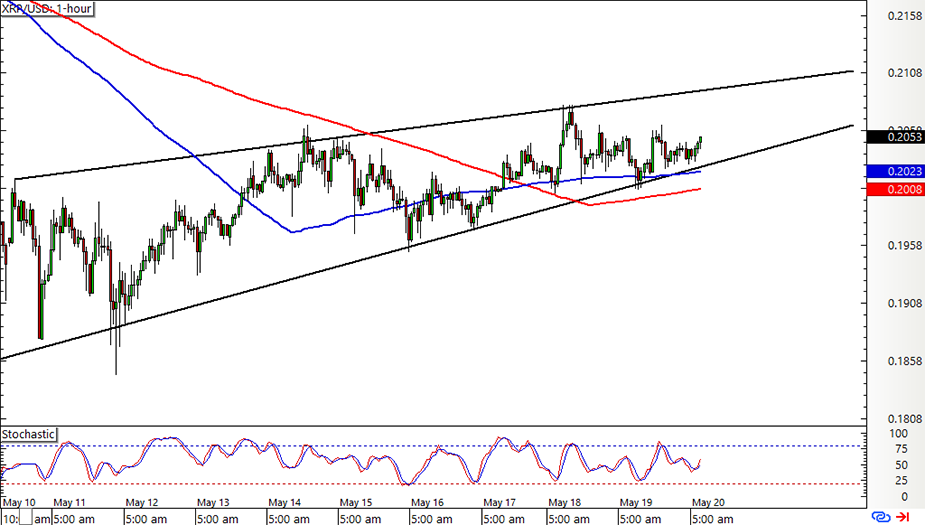The width and height of the screenshot is (925, 525).
Task: Click the May 12 date label
Action: (x=142, y=503)
